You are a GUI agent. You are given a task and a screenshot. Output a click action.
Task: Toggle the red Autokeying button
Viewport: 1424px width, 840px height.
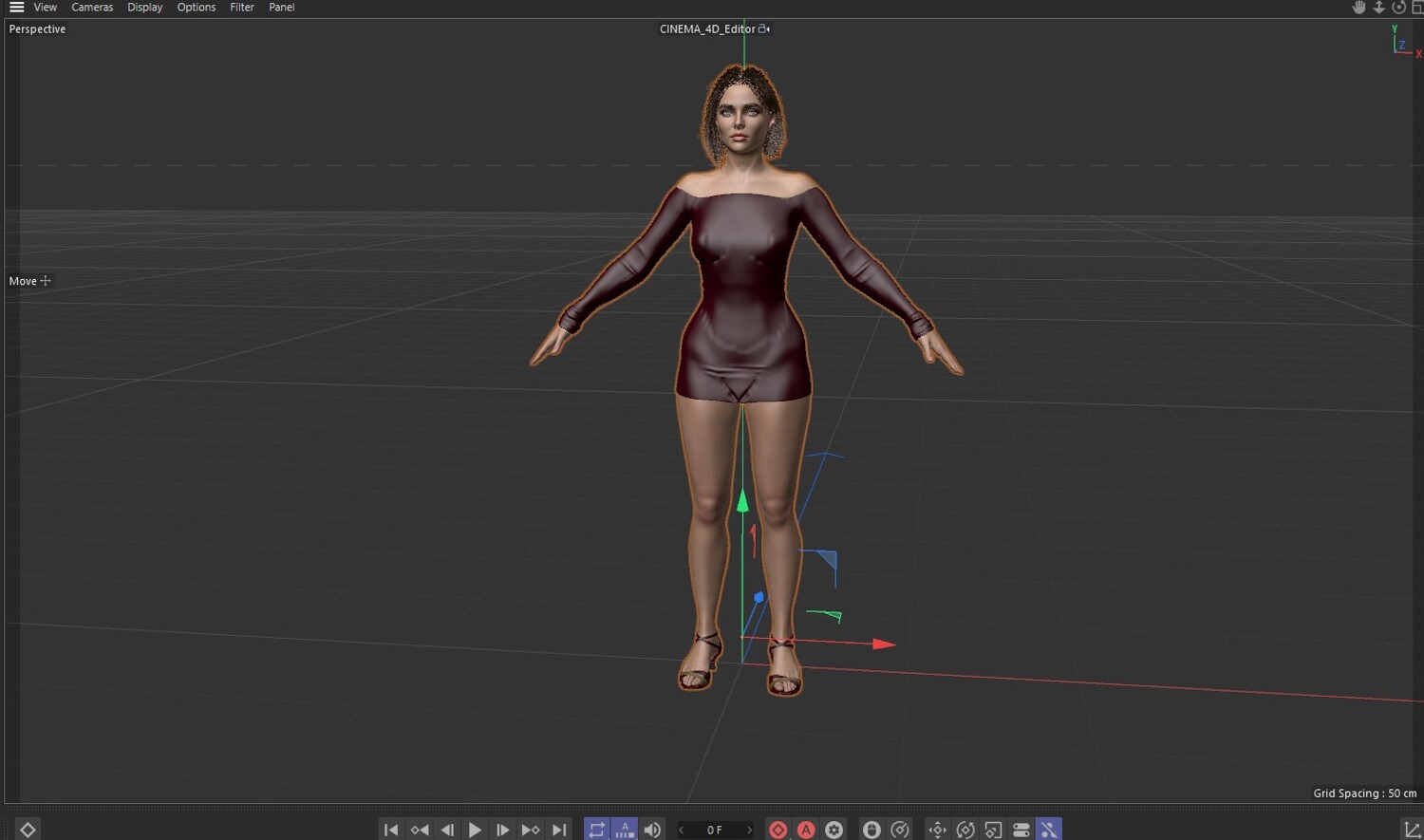[x=806, y=830]
